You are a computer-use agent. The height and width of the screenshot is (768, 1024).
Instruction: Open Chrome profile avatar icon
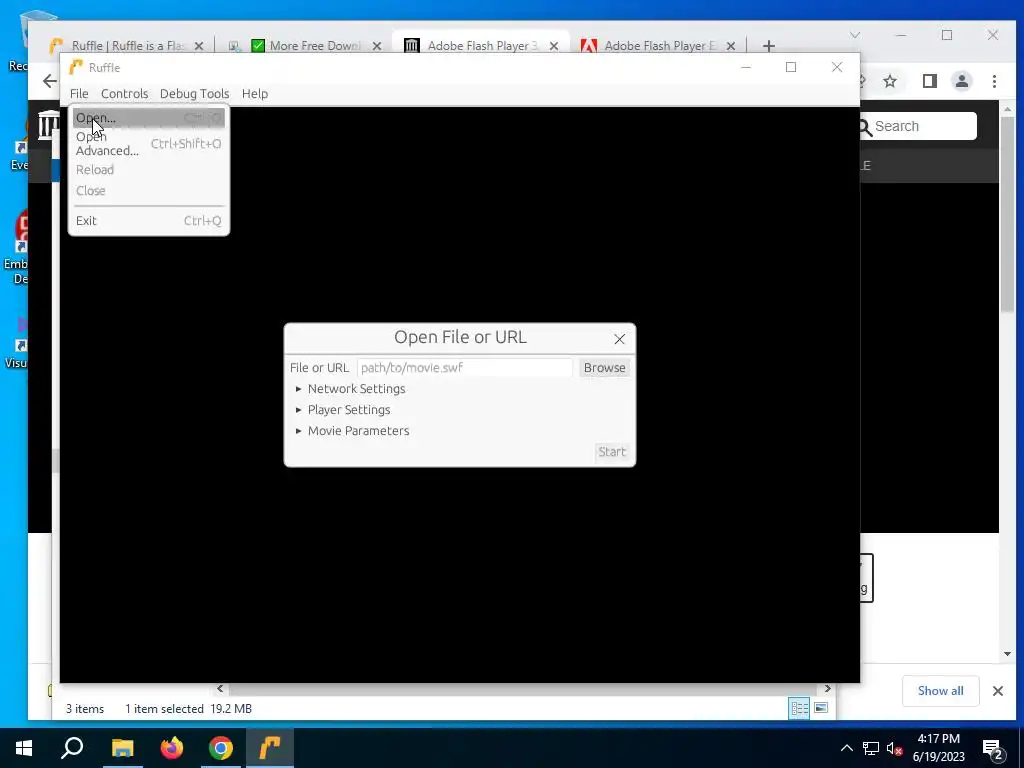pos(961,81)
